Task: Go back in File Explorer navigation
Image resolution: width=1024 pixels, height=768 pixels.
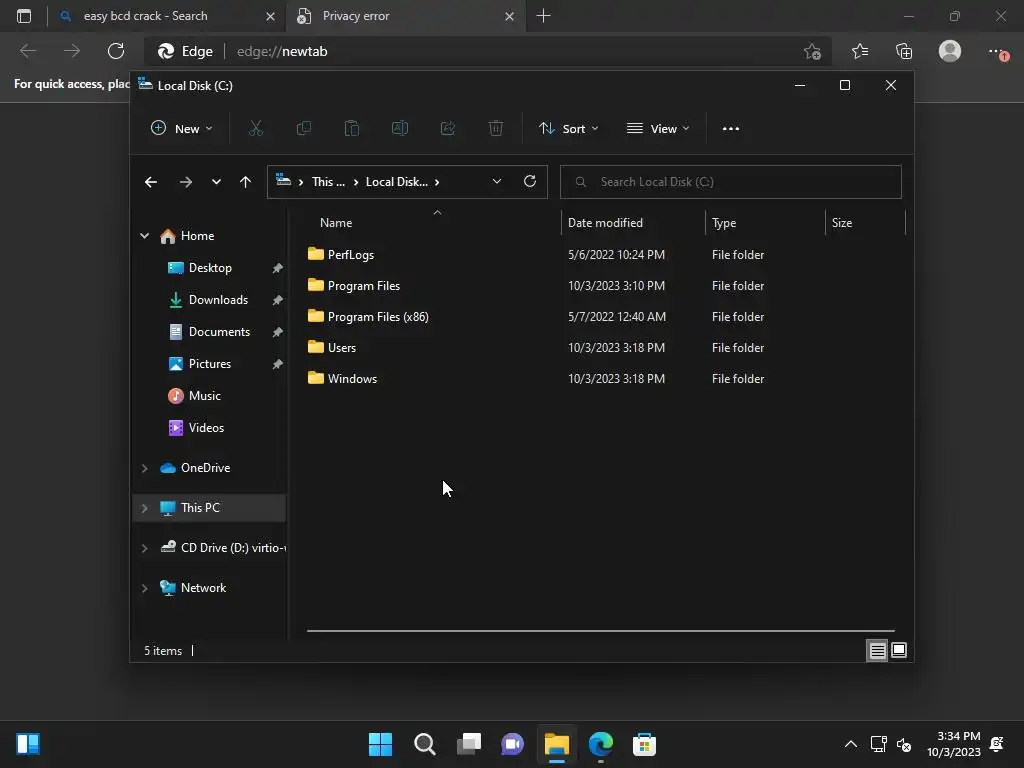Action: (151, 182)
